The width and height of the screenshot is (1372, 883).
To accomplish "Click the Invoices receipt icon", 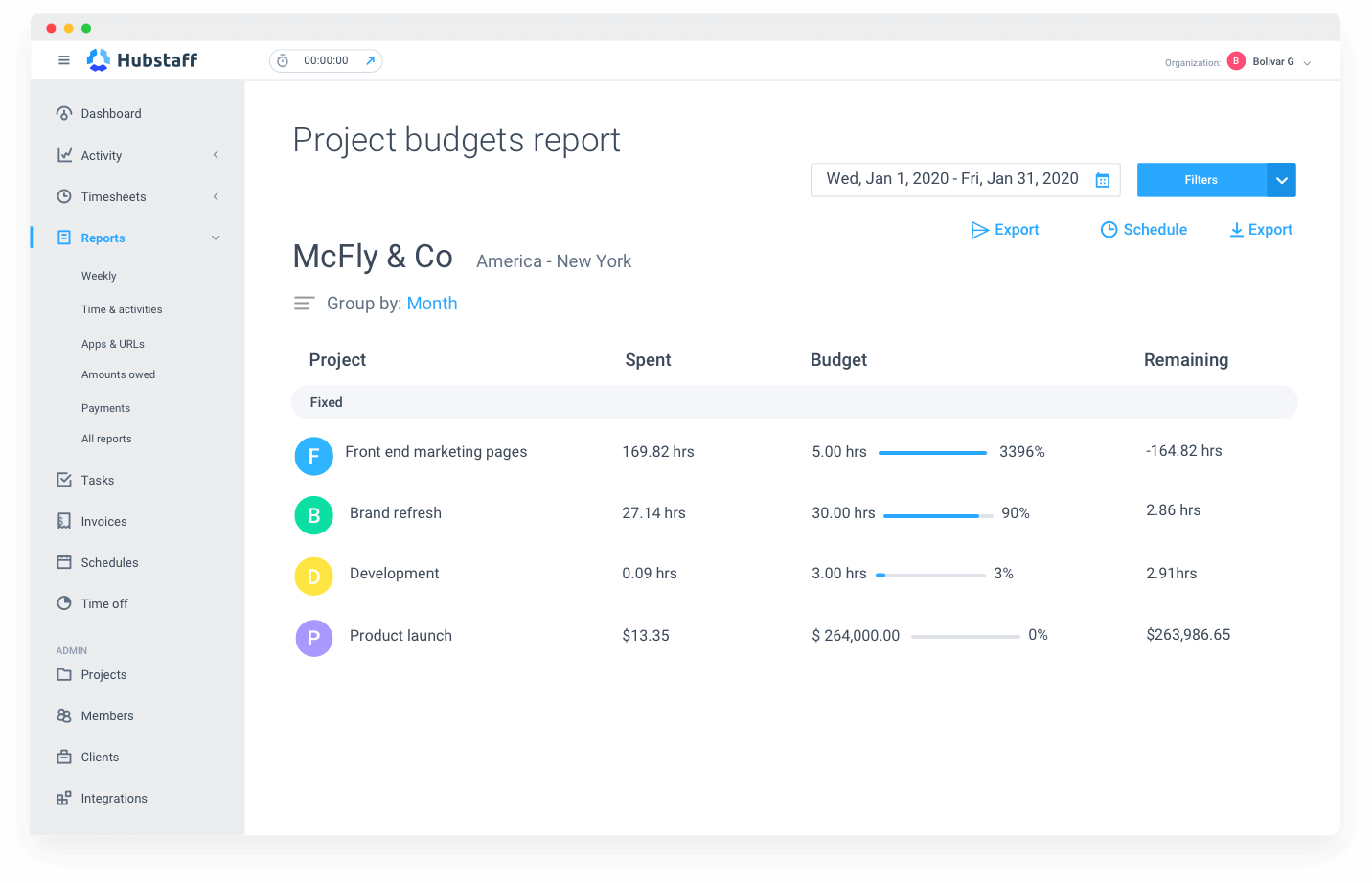I will pyautogui.click(x=64, y=521).
